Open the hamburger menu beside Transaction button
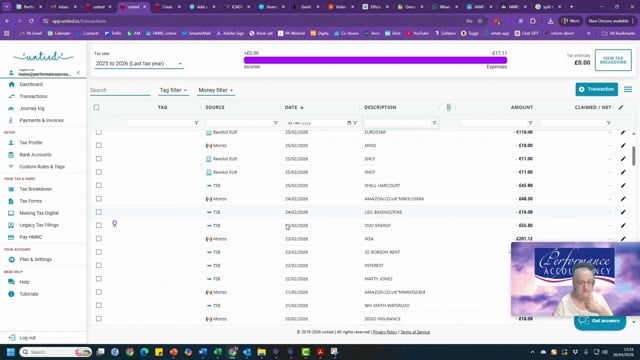640x360 pixels. coord(628,89)
